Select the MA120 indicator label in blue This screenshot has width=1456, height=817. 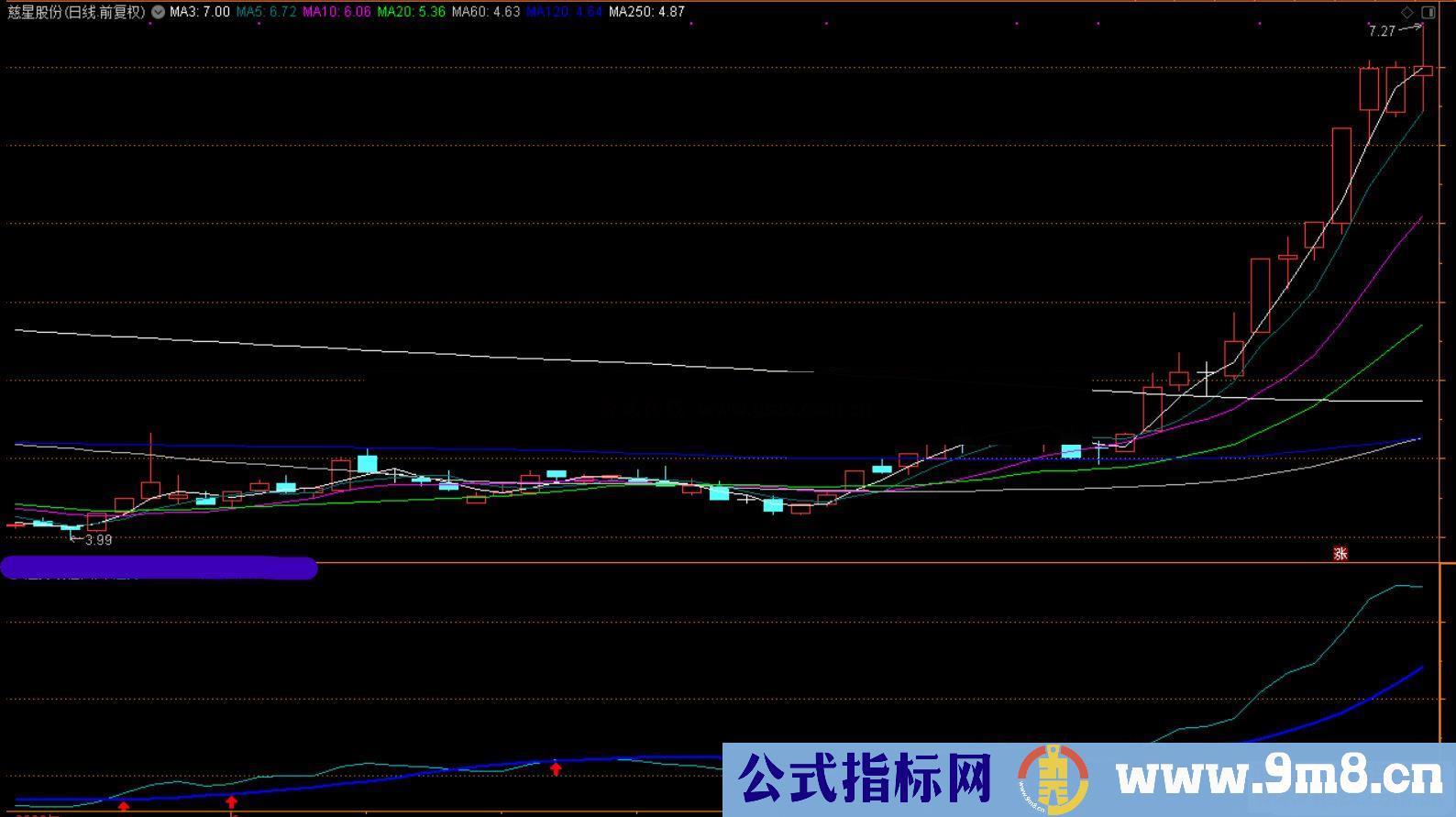pos(564,12)
